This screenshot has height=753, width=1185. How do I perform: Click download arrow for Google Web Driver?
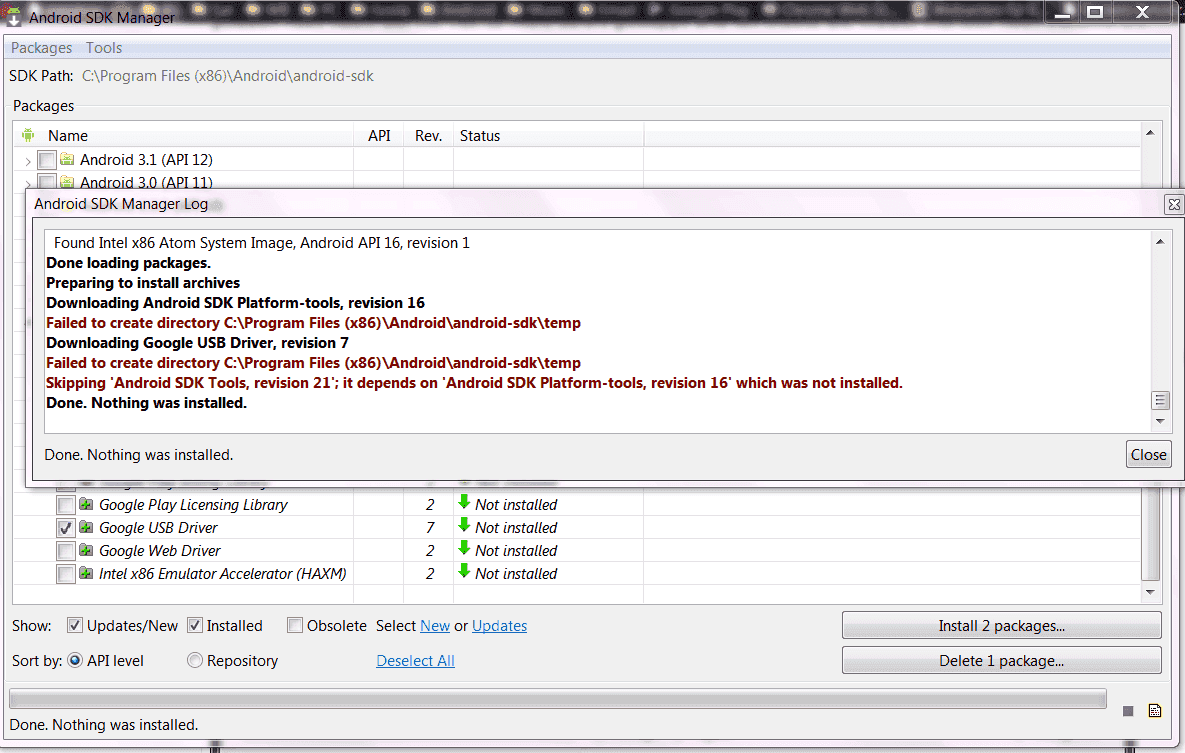click(464, 548)
